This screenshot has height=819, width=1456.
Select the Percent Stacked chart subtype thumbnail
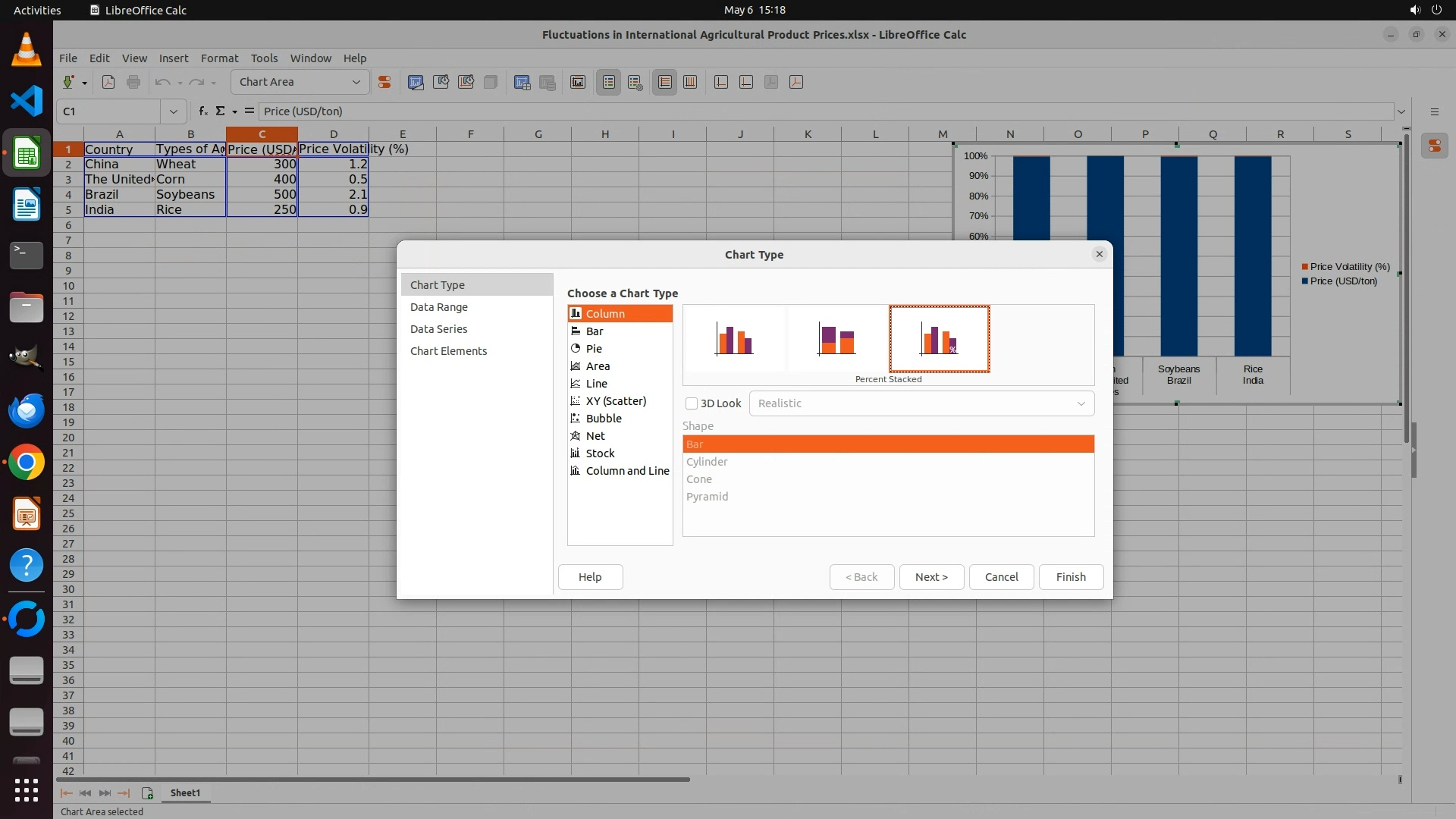(x=939, y=339)
